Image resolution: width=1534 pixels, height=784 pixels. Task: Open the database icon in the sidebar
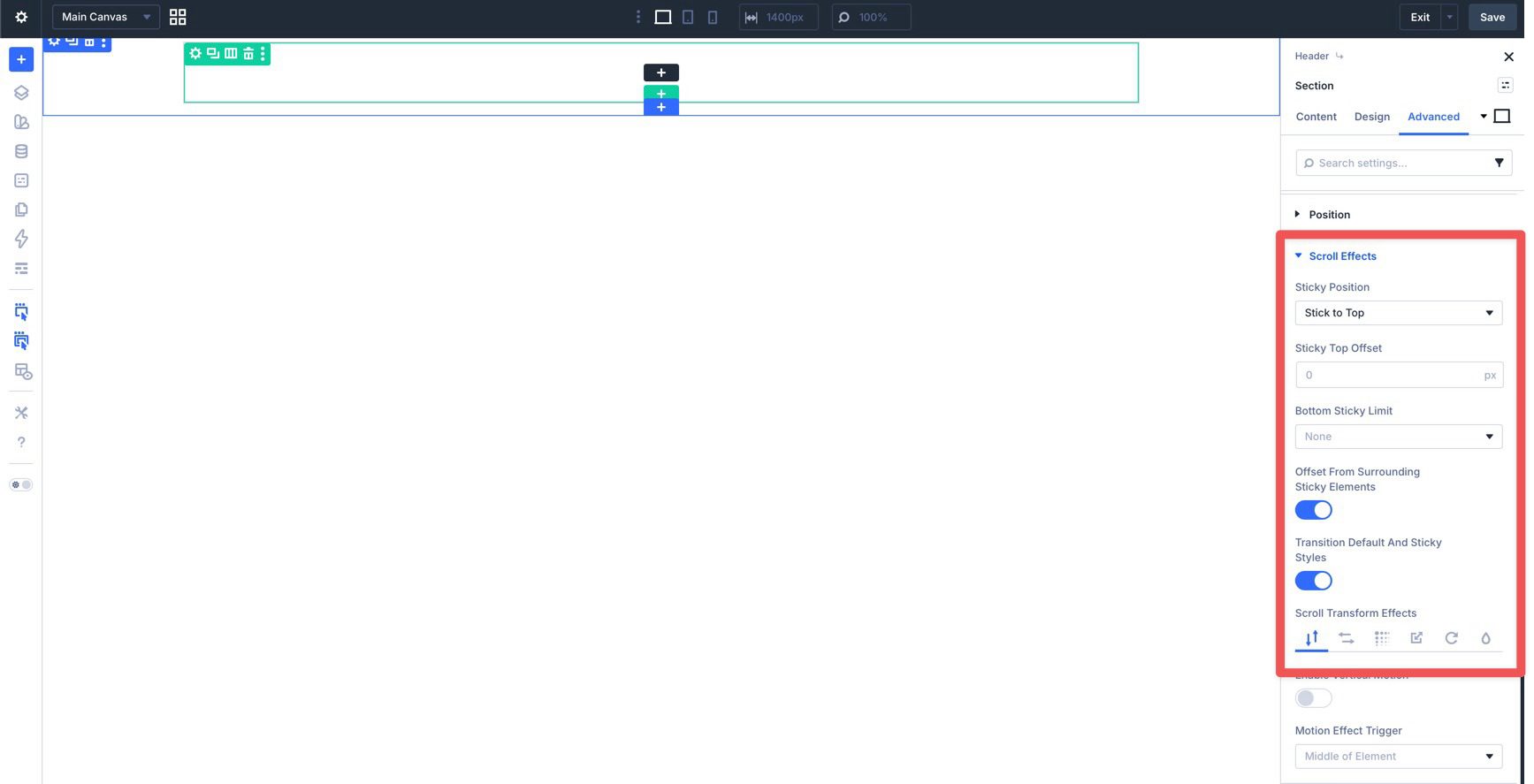tap(21, 151)
